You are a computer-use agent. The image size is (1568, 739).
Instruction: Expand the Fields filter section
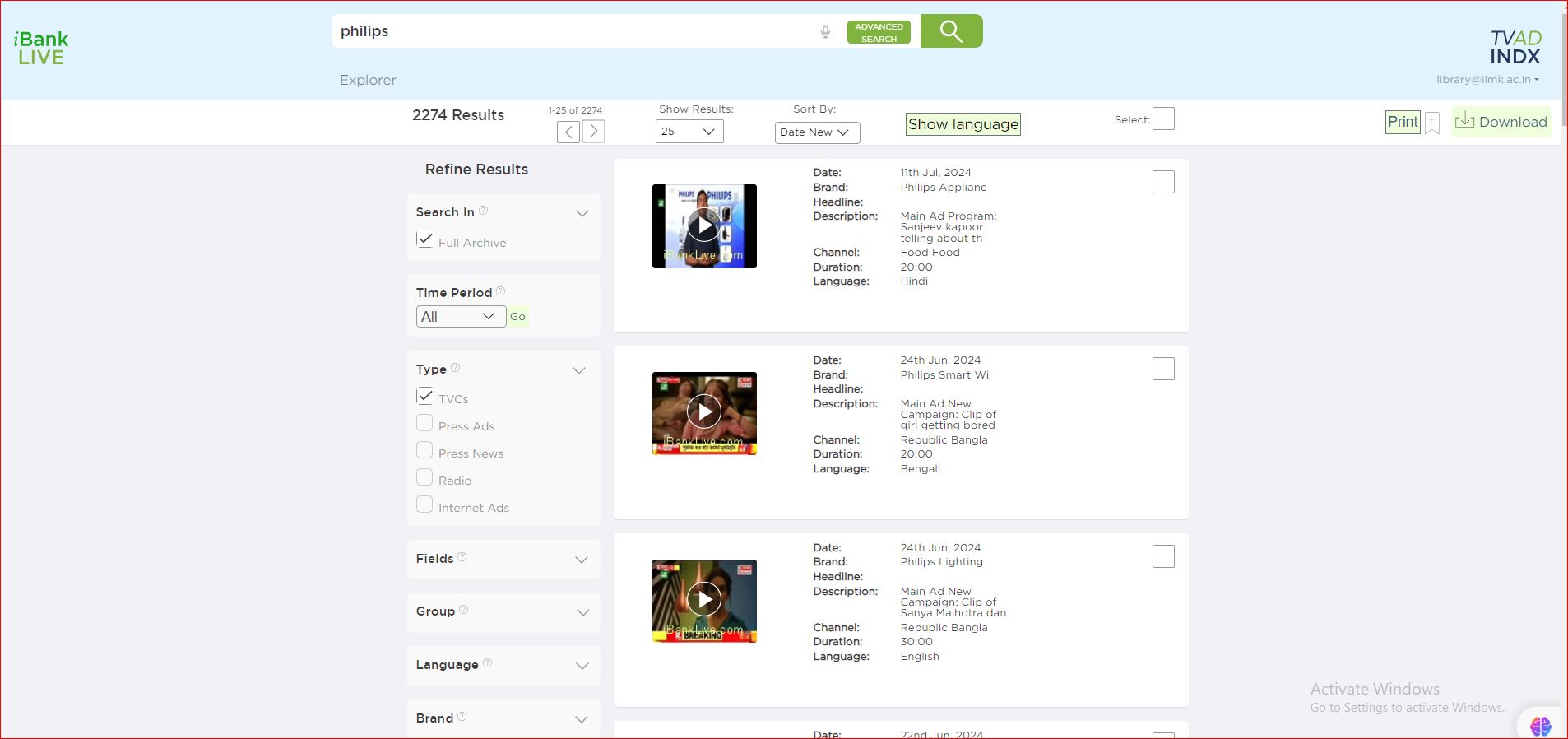point(582,560)
